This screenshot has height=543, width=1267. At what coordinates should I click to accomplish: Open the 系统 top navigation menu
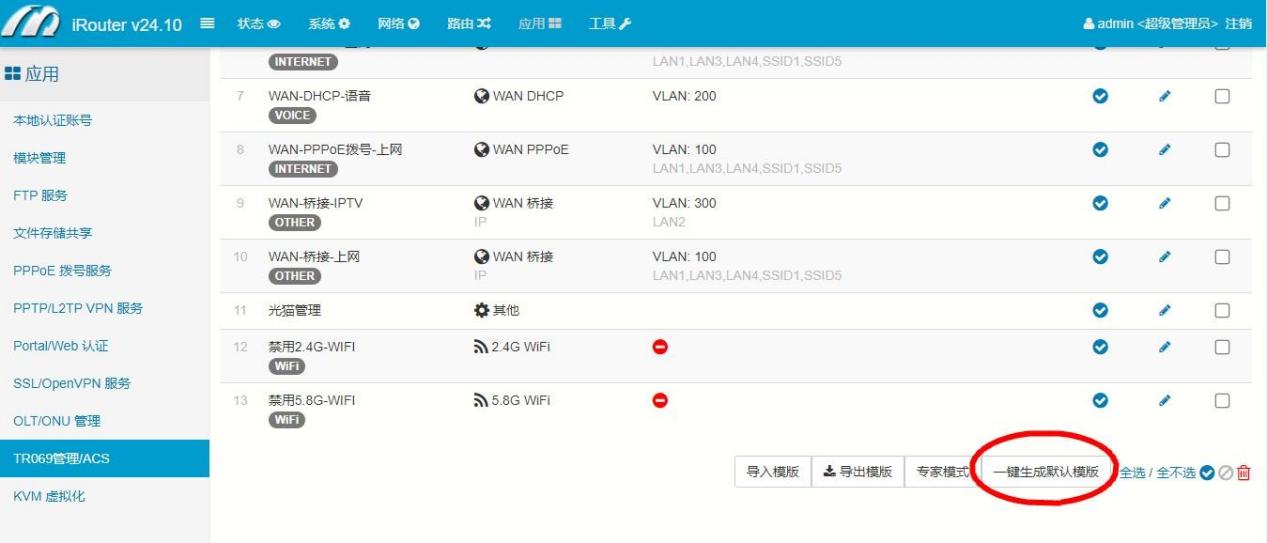tap(328, 23)
